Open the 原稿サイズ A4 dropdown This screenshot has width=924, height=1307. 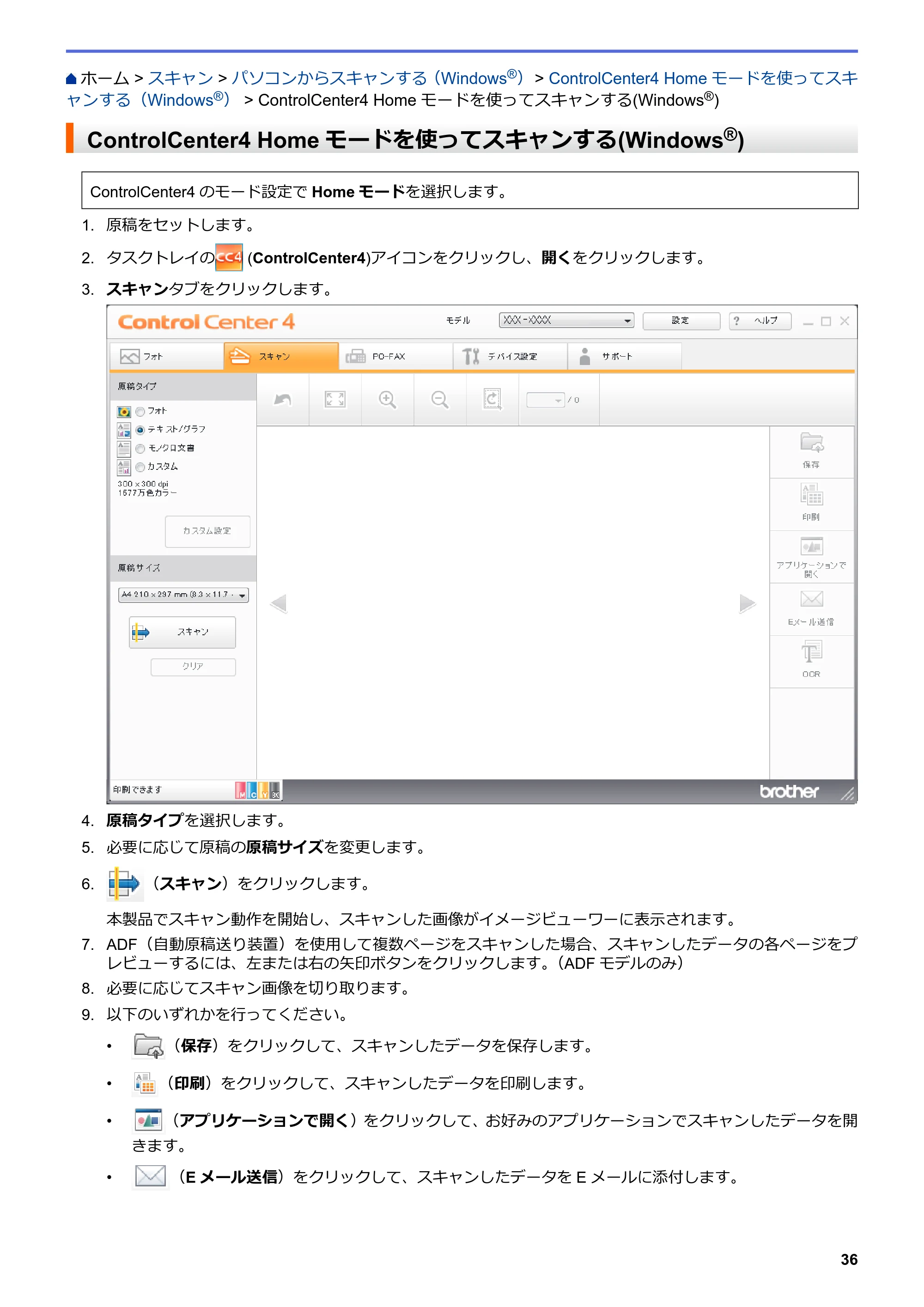pyautogui.click(x=183, y=595)
